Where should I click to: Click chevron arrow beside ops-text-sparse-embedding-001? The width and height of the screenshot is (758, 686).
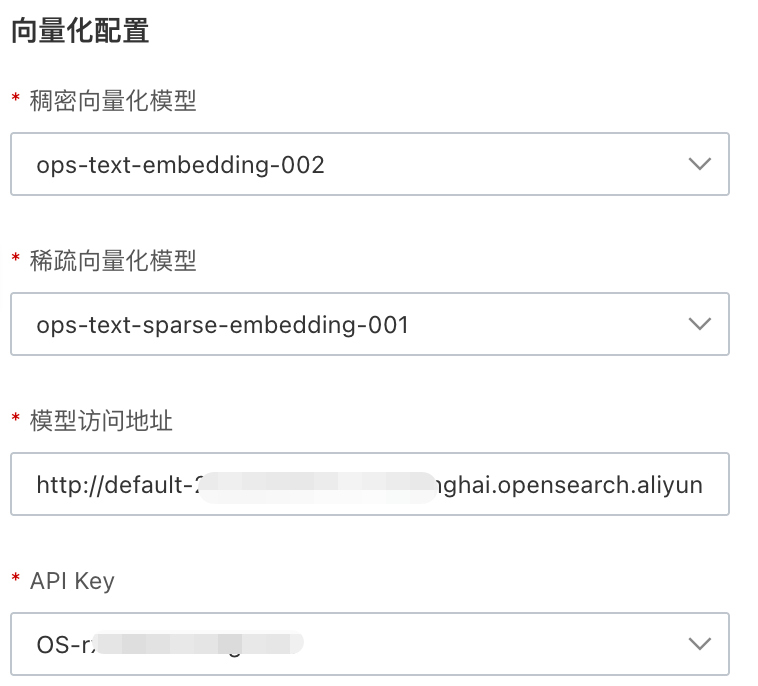[699, 324]
